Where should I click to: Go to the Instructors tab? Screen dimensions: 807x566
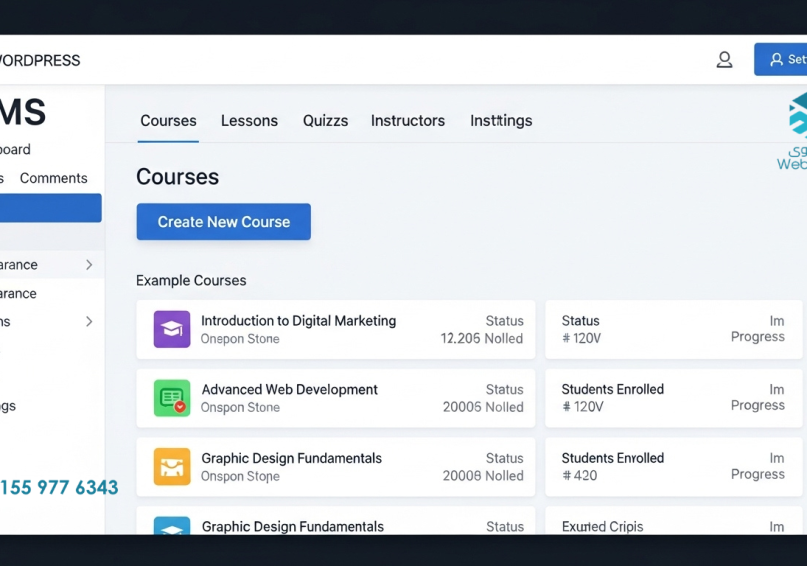tap(408, 121)
